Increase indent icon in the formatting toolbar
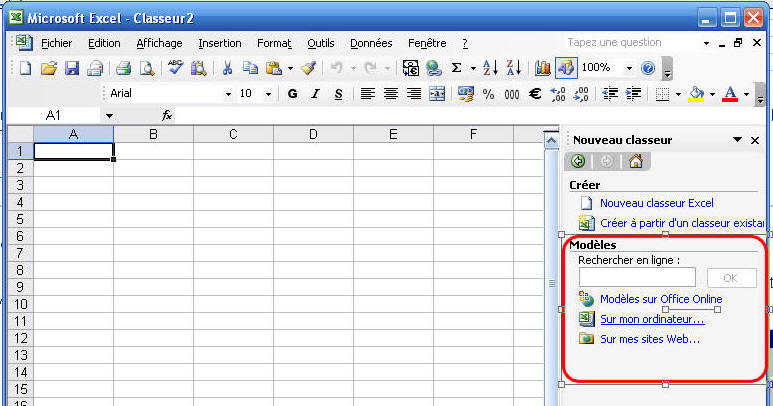773x406 pixels. pos(633,94)
